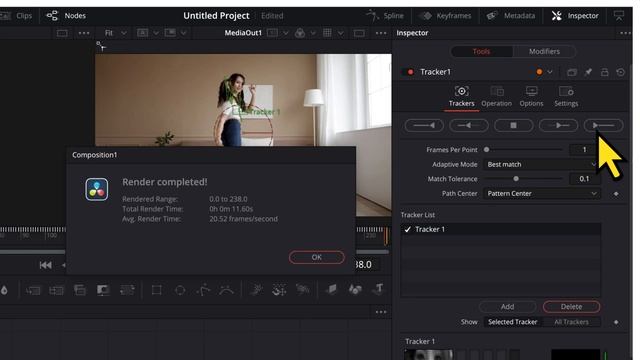The width and height of the screenshot is (640, 360).
Task: Toggle Show keyframe diamond
Action: tap(616, 322)
